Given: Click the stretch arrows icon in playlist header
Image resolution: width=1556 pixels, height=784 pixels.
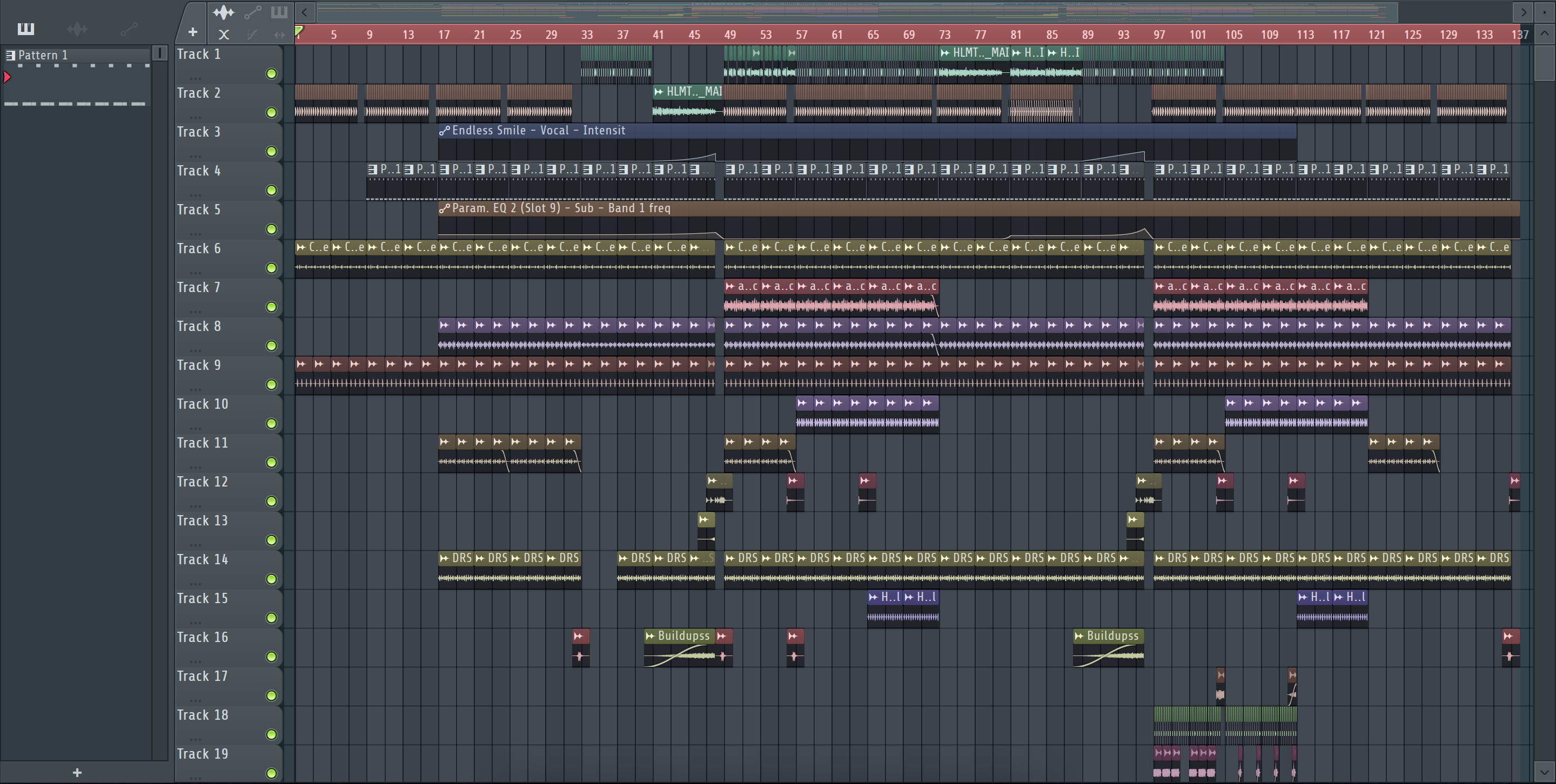Looking at the screenshot, I should click(x=279, y=35).
